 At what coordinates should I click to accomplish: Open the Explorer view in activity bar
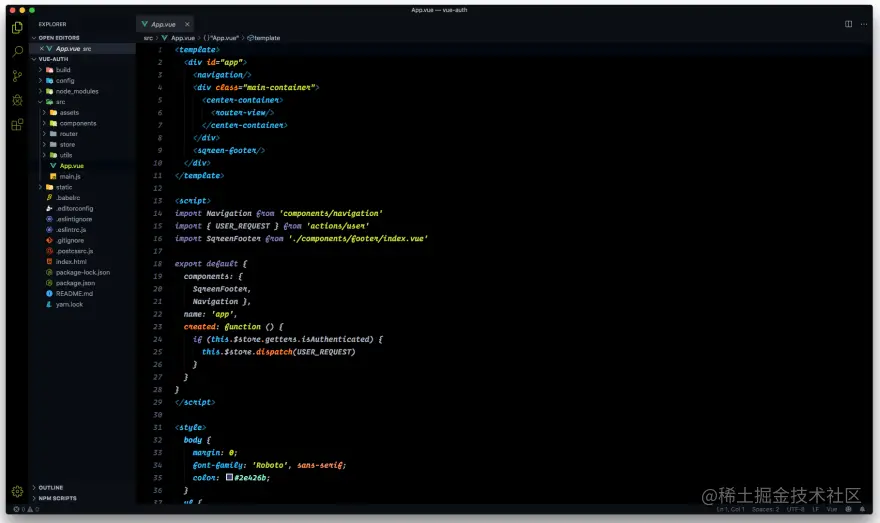pyautogui.click(x=17, y=27)
